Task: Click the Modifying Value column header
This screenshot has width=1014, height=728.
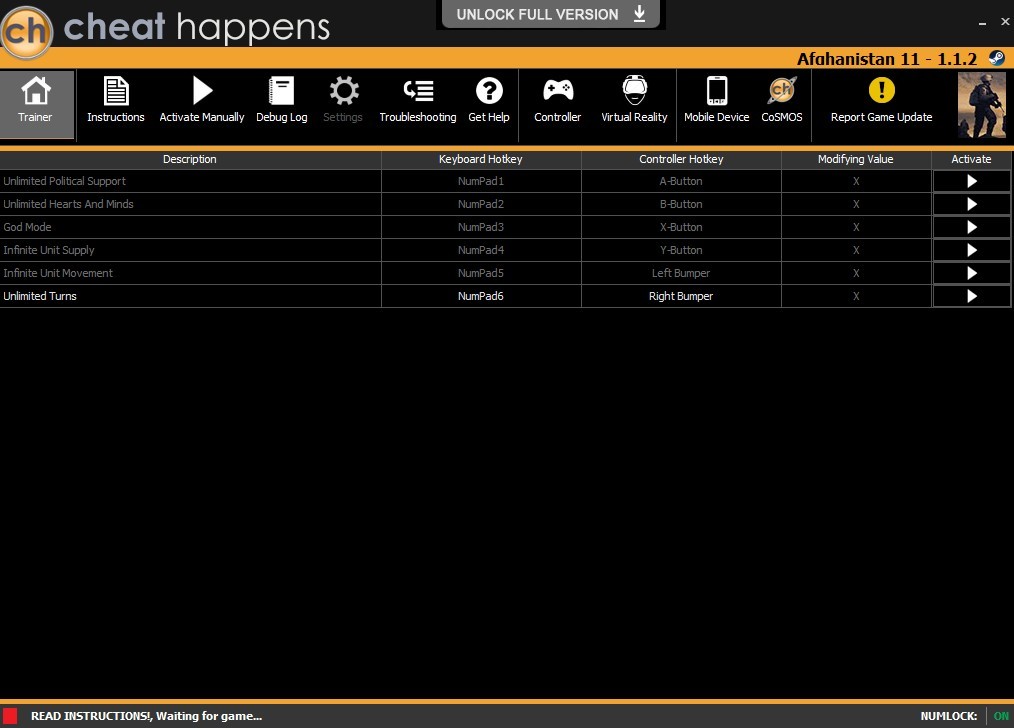Action: (x=856, y=159)
